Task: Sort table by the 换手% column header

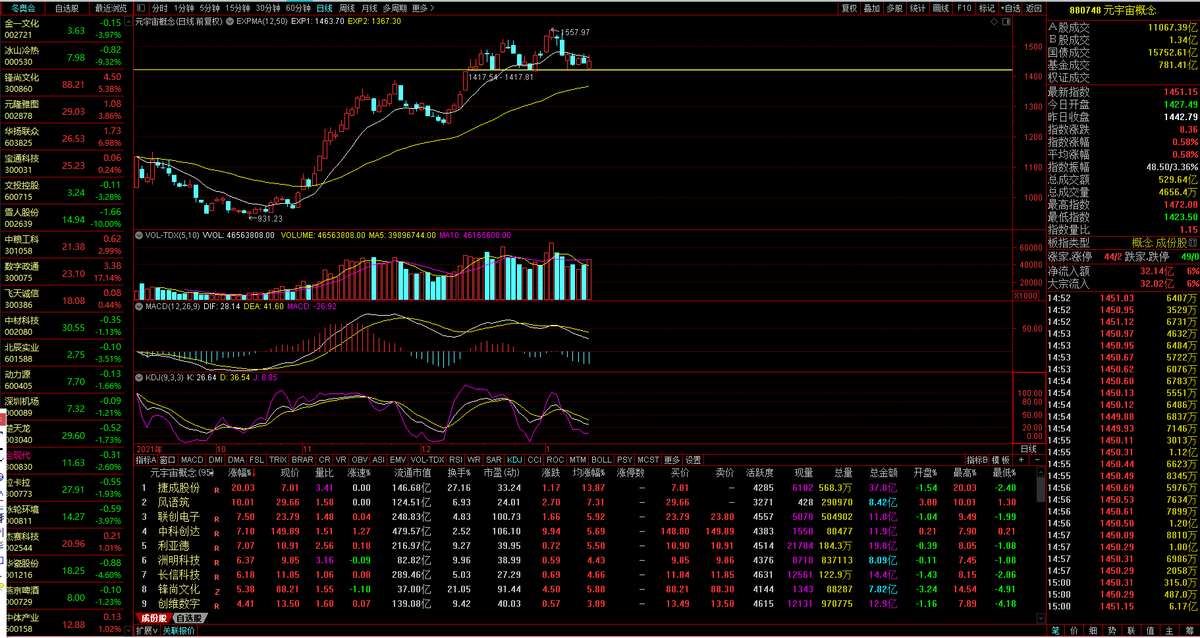Action: [459, 472]
